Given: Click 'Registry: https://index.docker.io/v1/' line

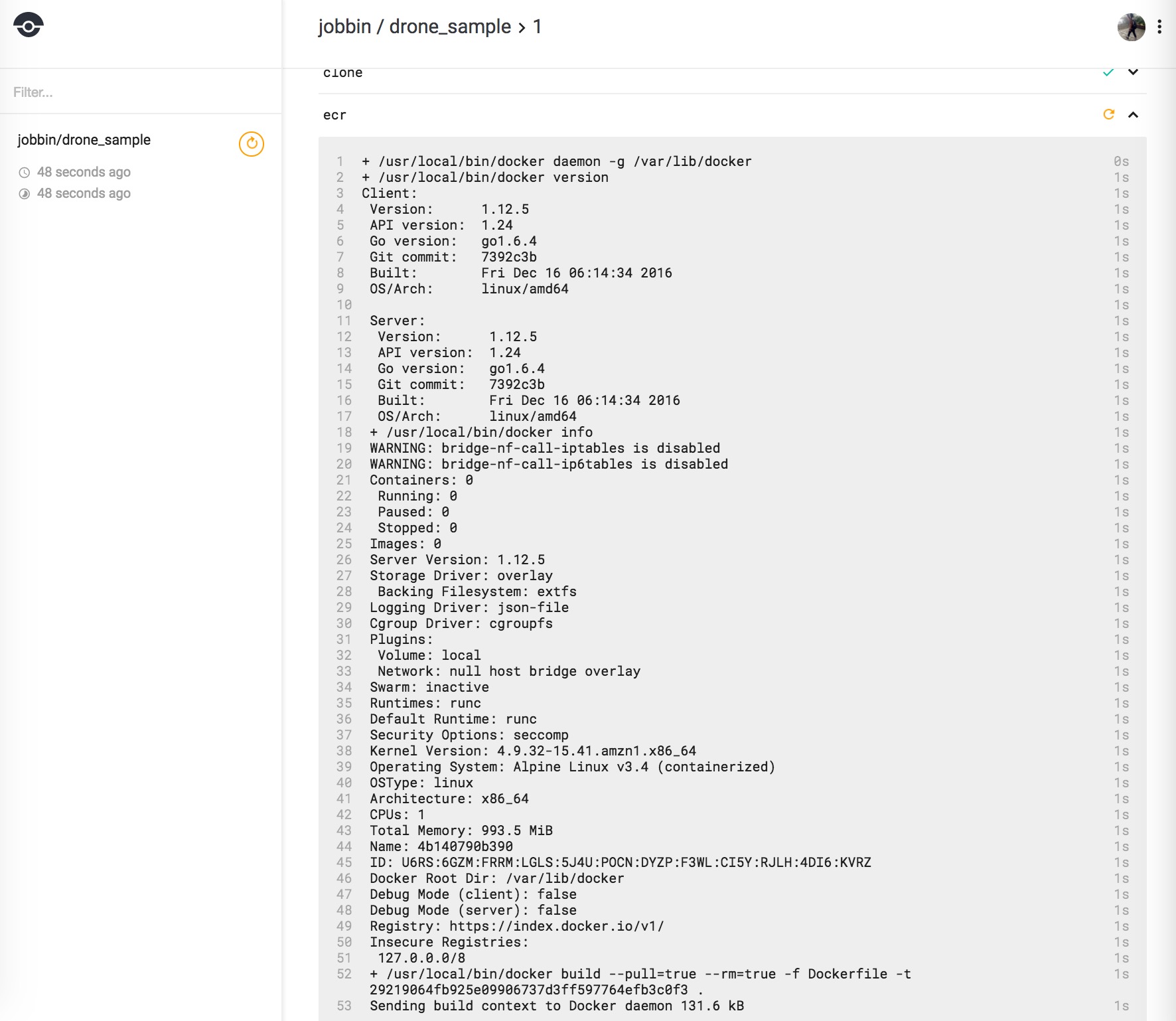Looking at the screenshot, I should [517, 926].
